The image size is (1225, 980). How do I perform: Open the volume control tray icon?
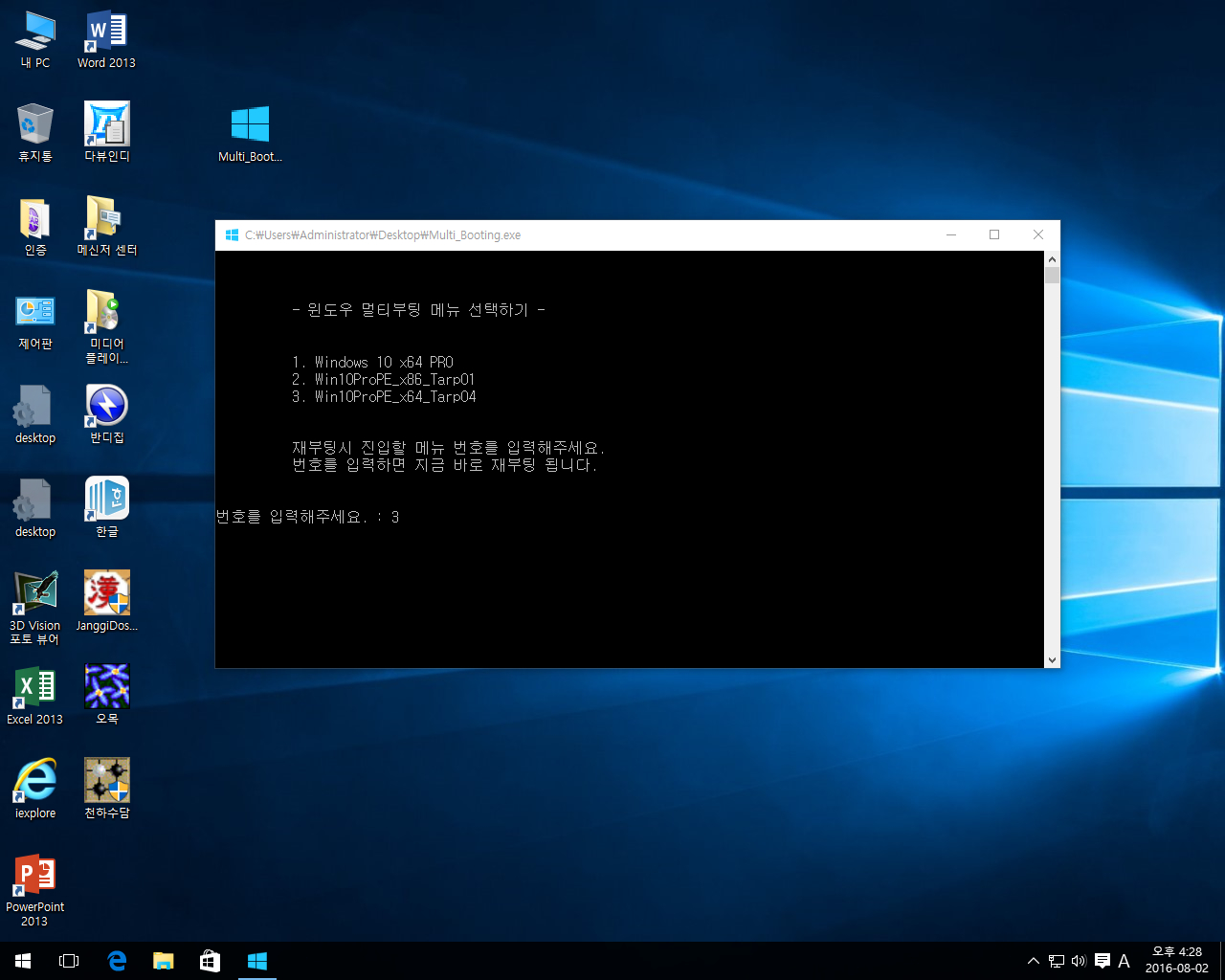(x=1080, y=961)
